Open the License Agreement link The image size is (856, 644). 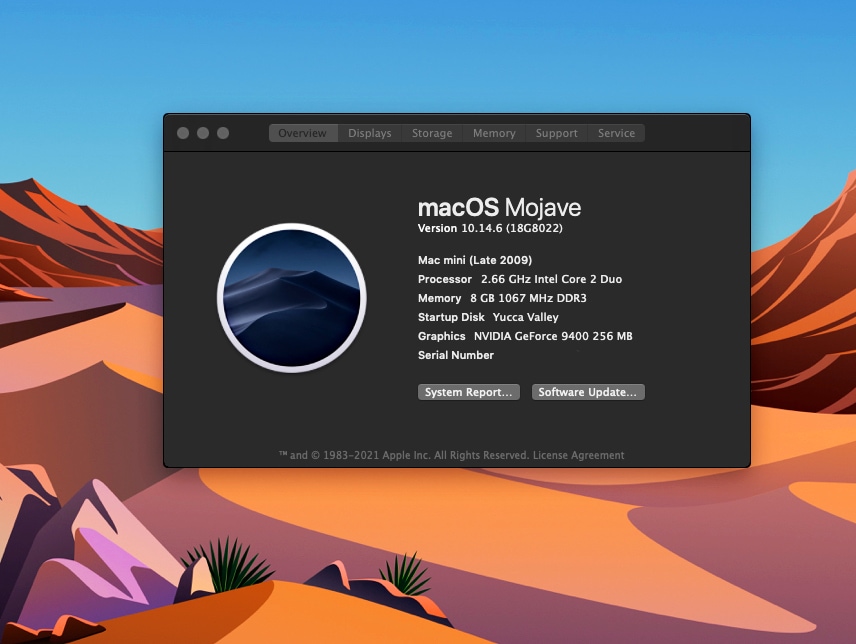pos(578,455)
